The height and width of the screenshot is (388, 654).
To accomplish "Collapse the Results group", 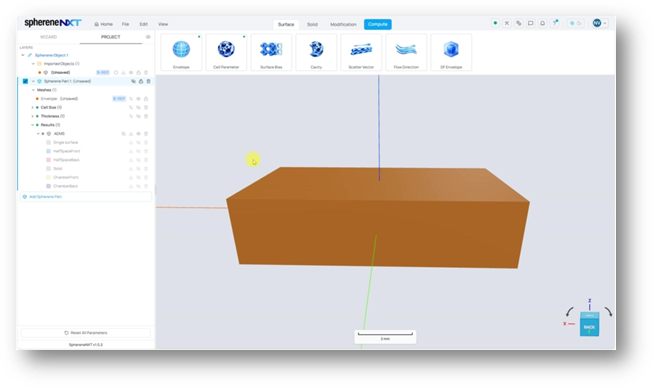I will click(x=33, y=125).
